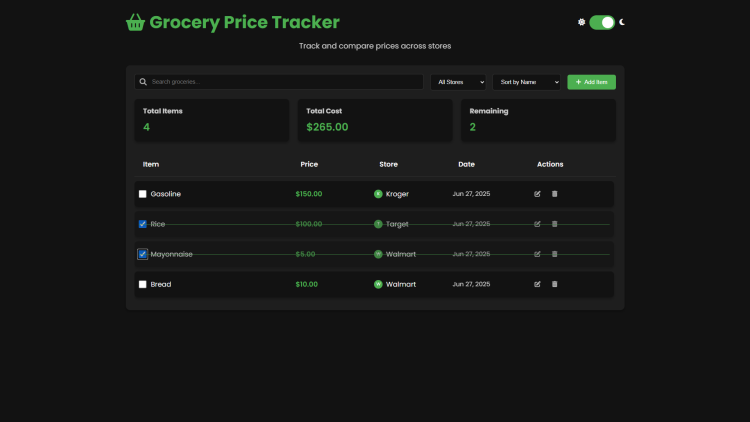Image resolution: width=750 pixels, height=422 pixels.
Task: Click the Price column header
Action: tap(309, 164)
